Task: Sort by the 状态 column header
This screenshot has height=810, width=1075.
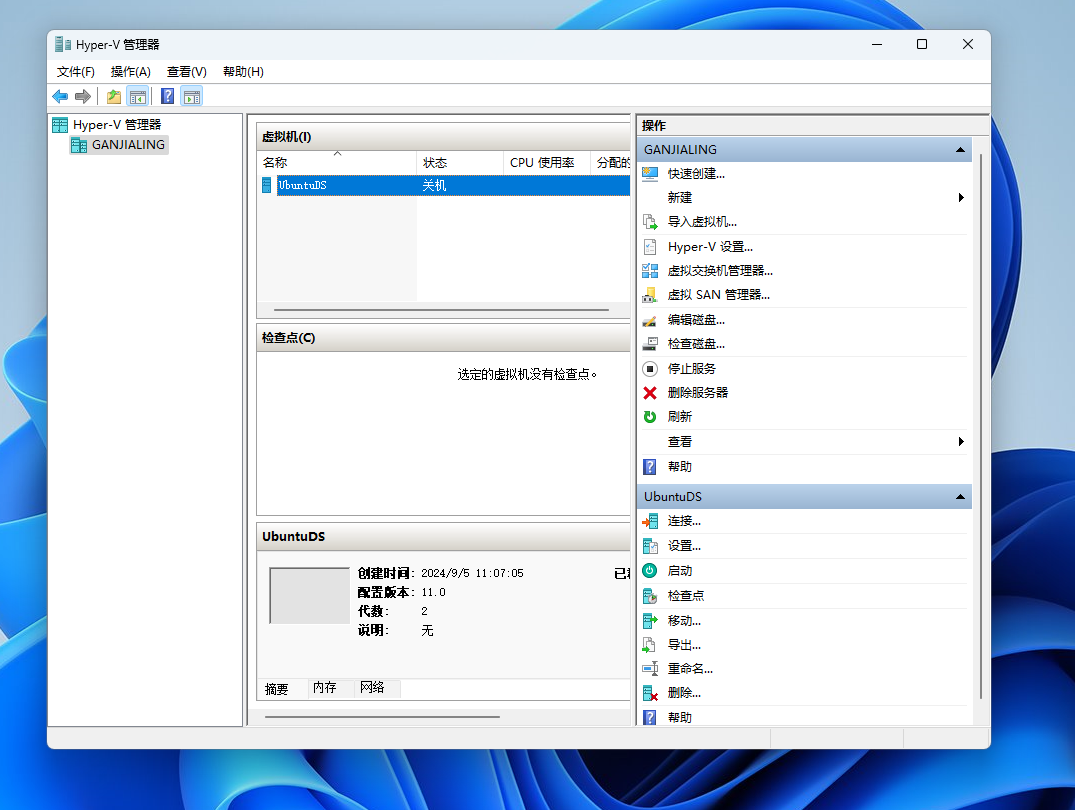Action: (x=460, y=163)
